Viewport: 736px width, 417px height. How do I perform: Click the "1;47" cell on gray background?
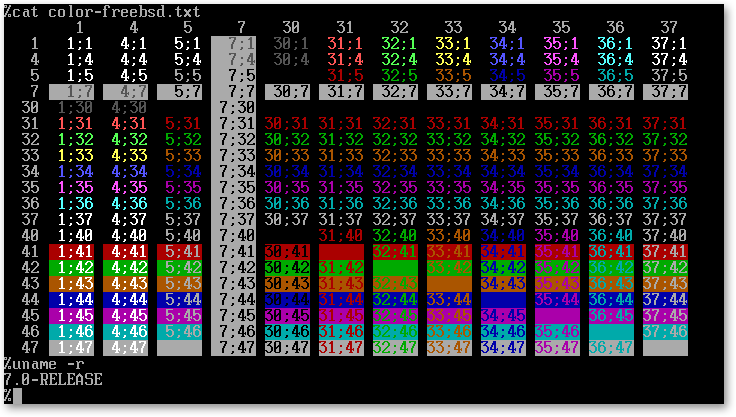(71, 348)
